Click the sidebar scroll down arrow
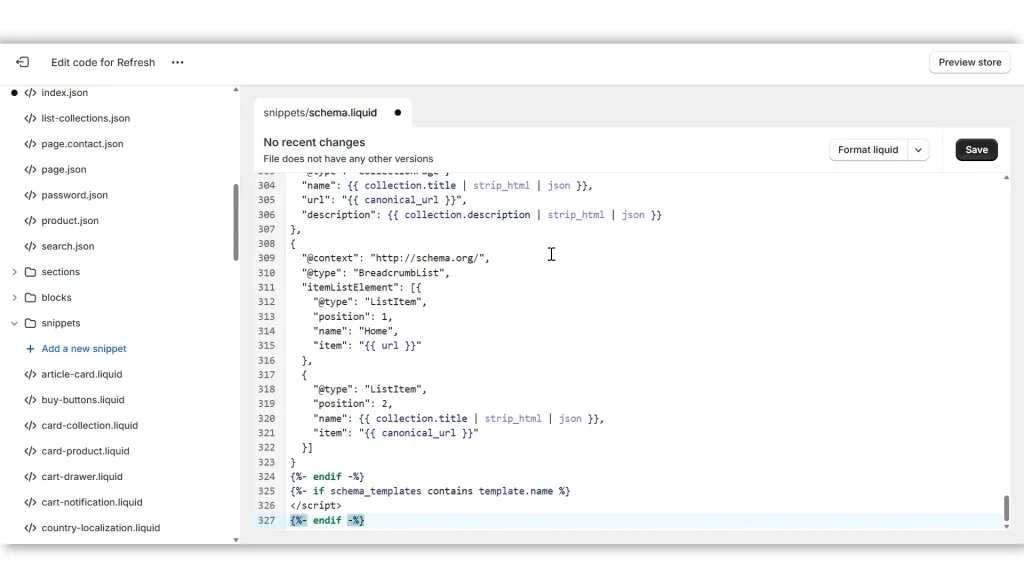This screenshot has width=1024, height=576. [236, 540]
